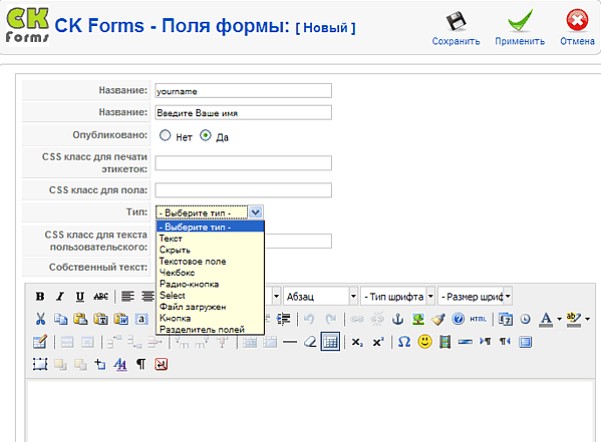This screenshot has height=442, width=601.
Task: Insert media film icon
Action: (x=445, y=342)
